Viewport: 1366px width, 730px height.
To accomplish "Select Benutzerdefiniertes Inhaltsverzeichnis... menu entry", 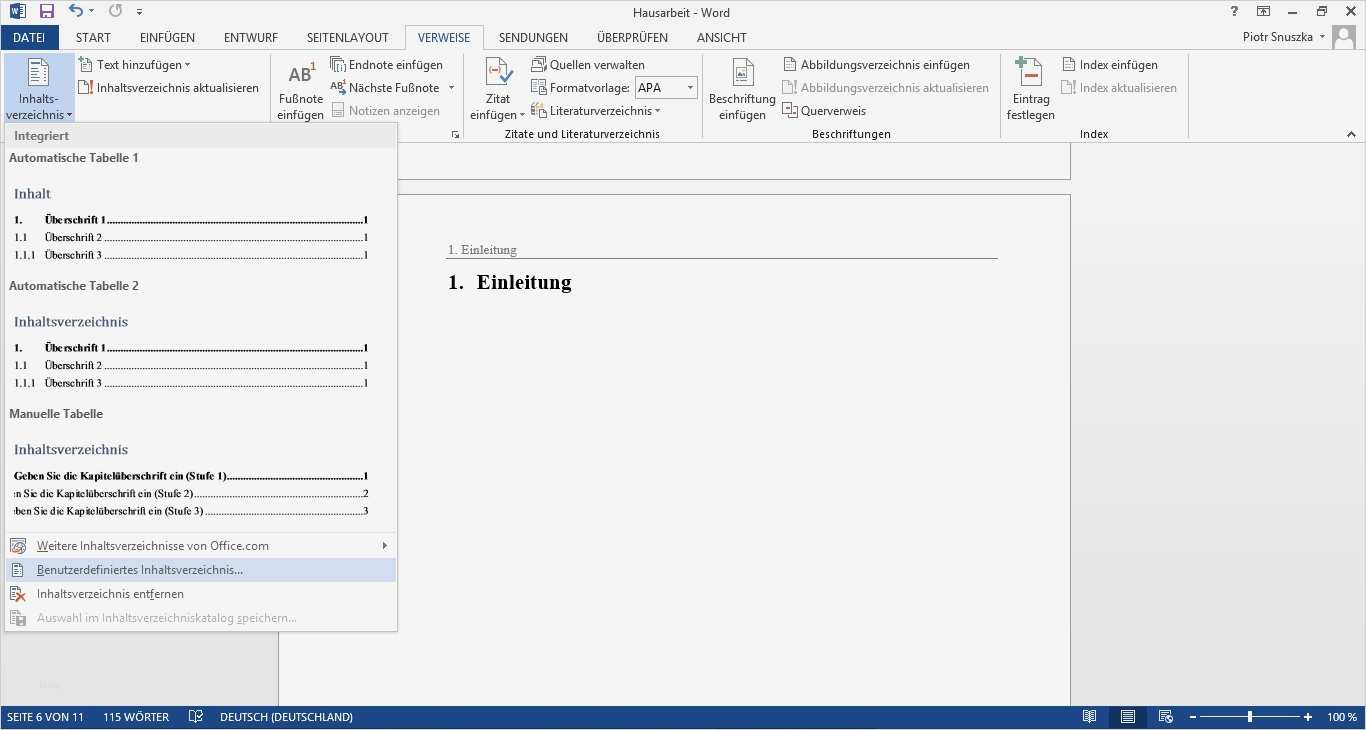I will click(x=201, y=570).
